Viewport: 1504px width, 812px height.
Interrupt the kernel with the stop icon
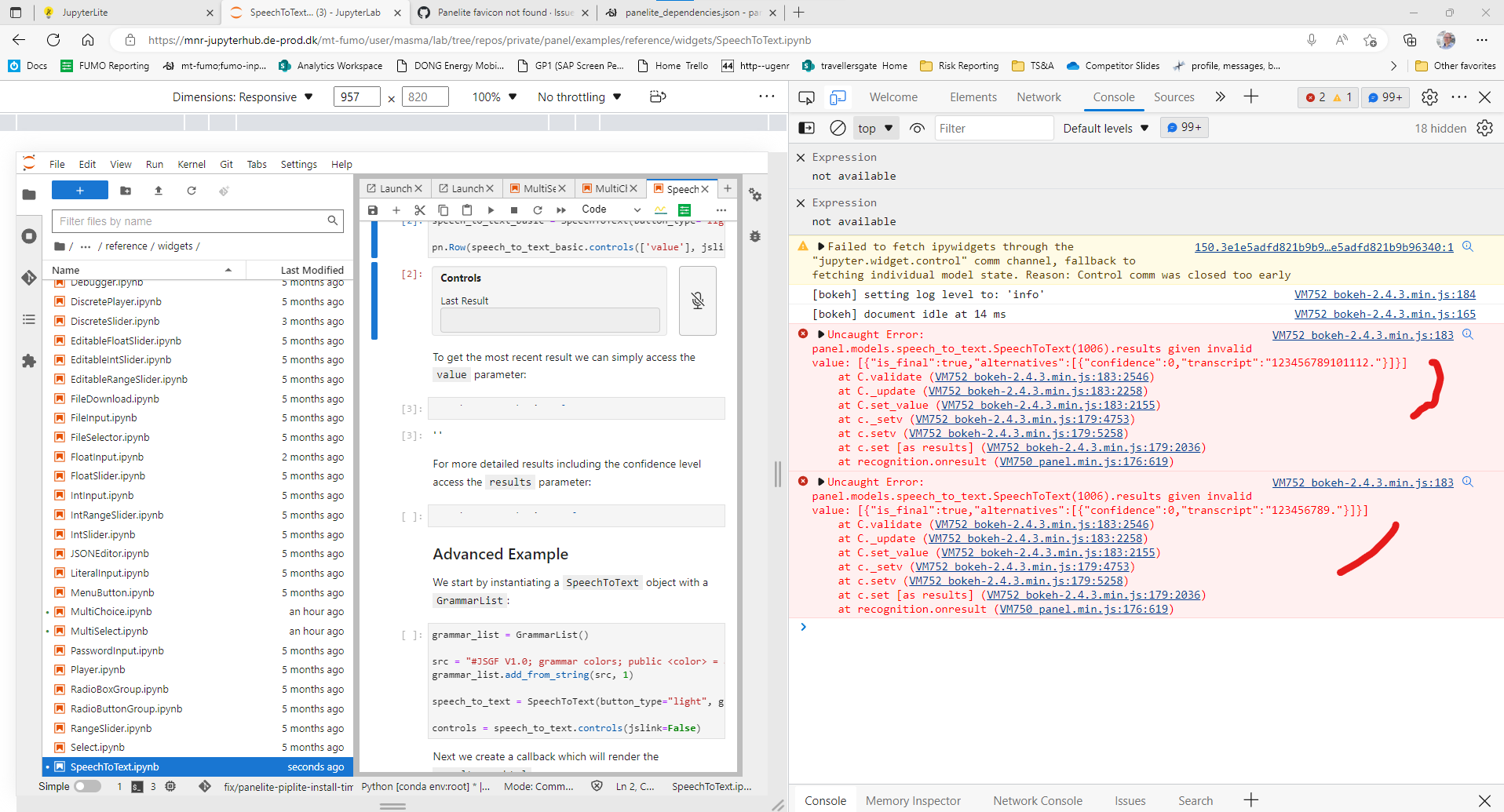point(514,209)
